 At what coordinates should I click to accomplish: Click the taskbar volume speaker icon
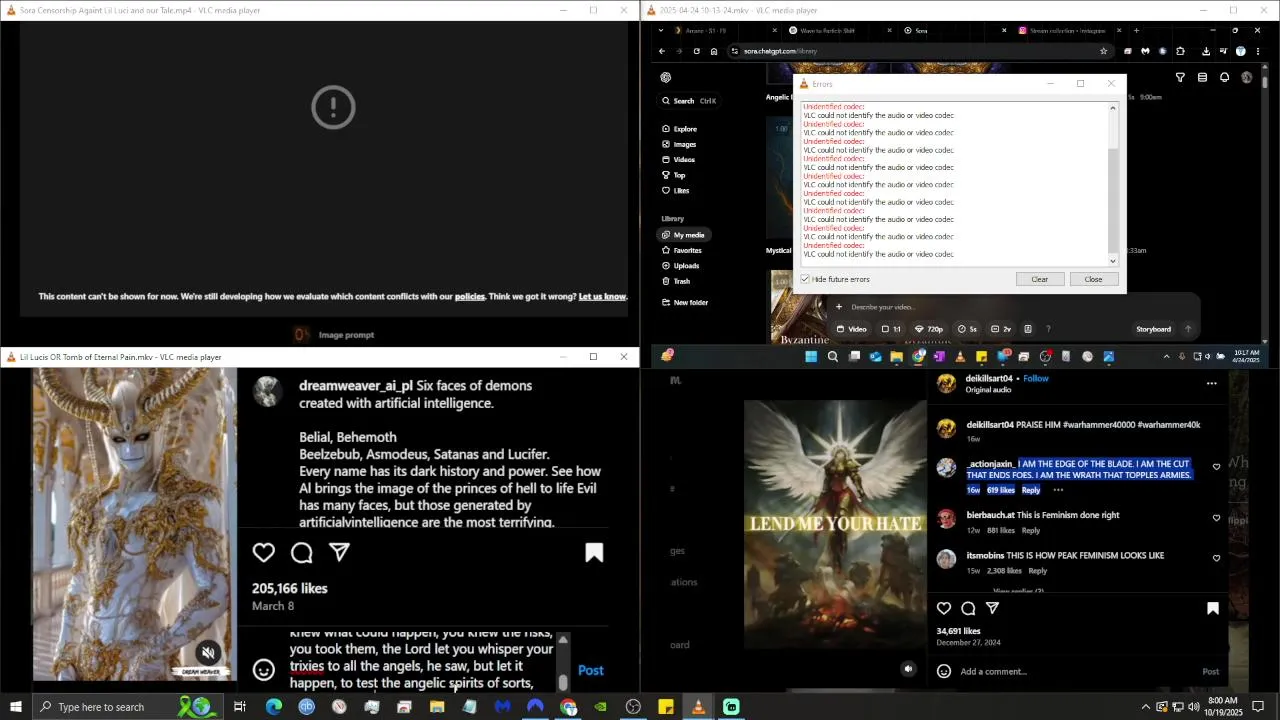click(x=1193, y=707)
